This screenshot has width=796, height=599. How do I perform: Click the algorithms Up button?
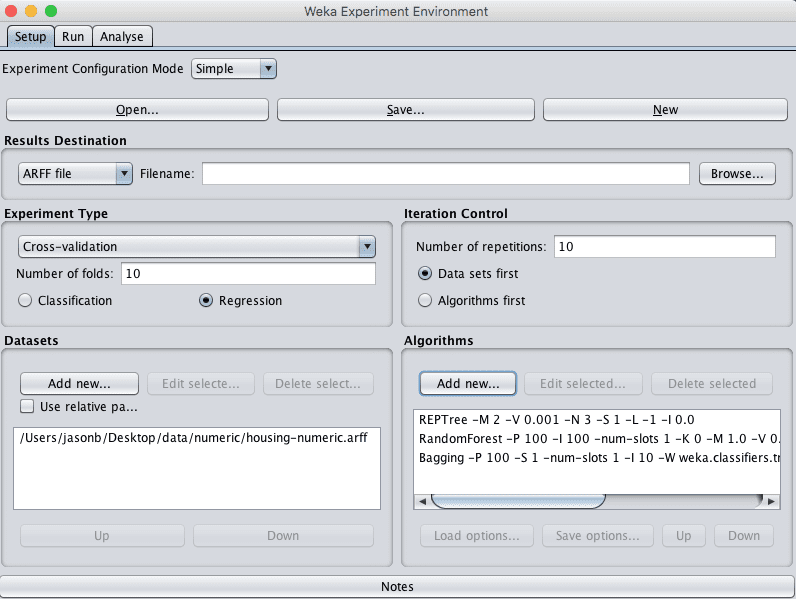pos(684,536)
